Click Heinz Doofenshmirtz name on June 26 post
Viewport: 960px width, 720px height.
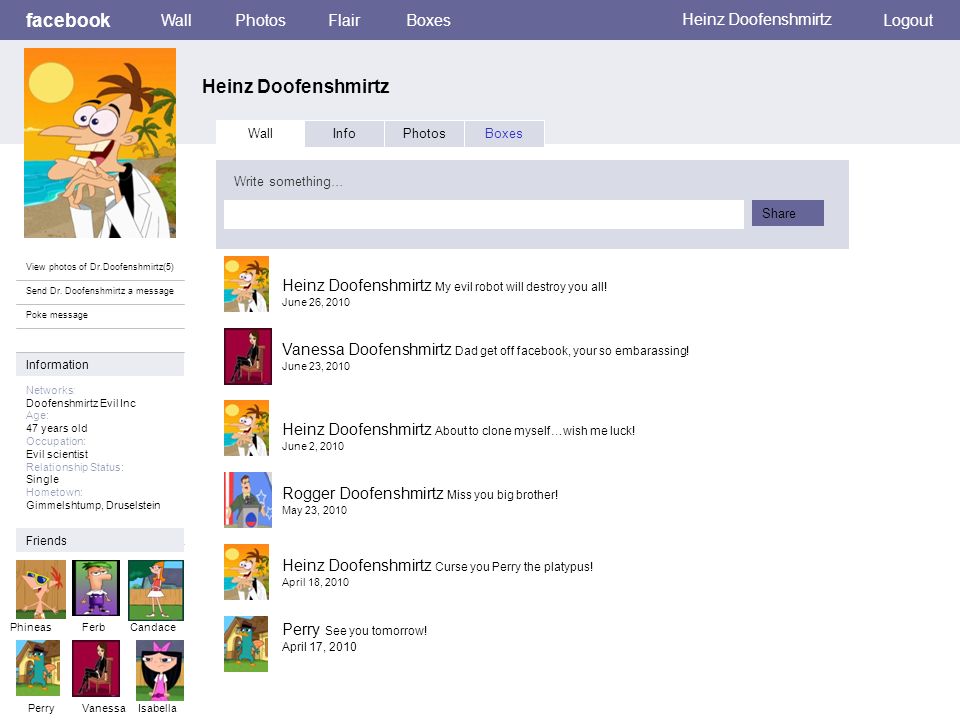tap(357, 285)
